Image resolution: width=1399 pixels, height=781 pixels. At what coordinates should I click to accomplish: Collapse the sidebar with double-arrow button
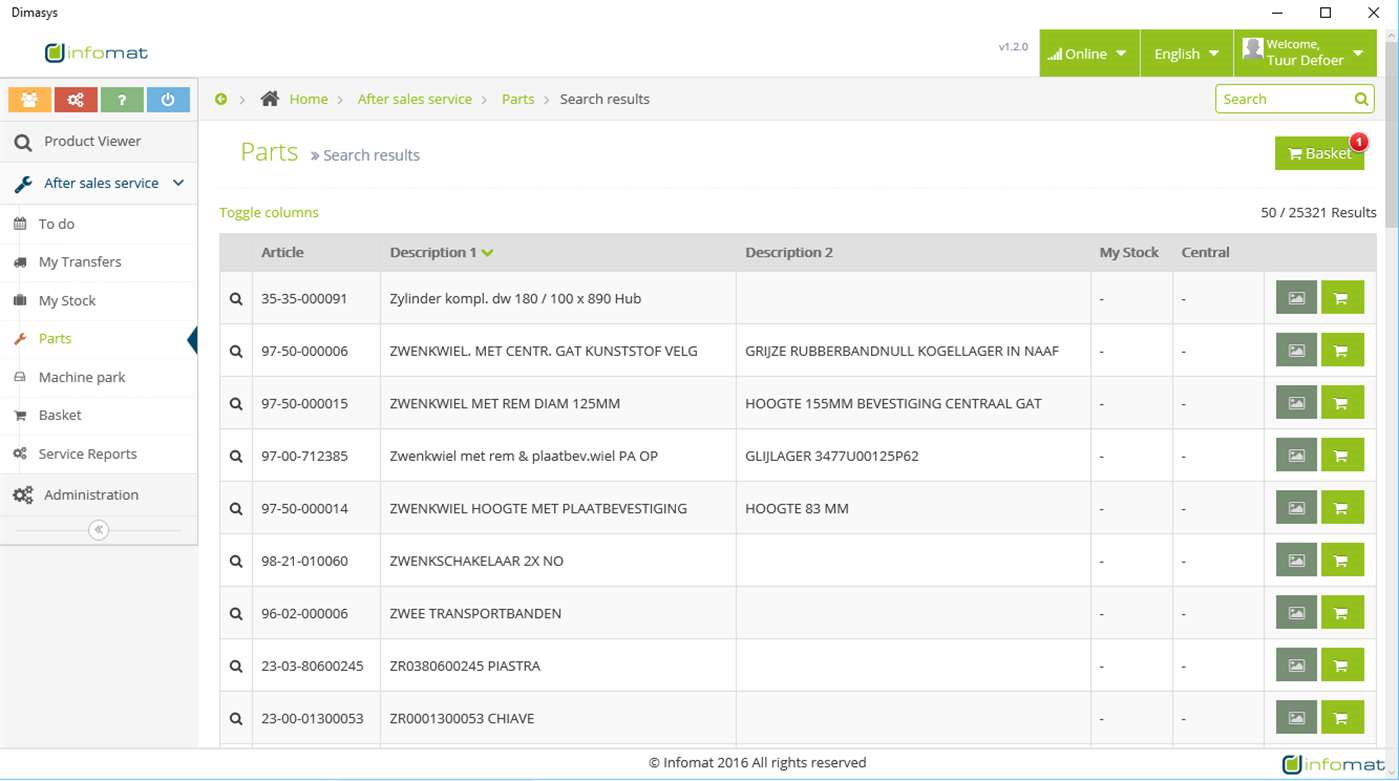click(98, 530)
